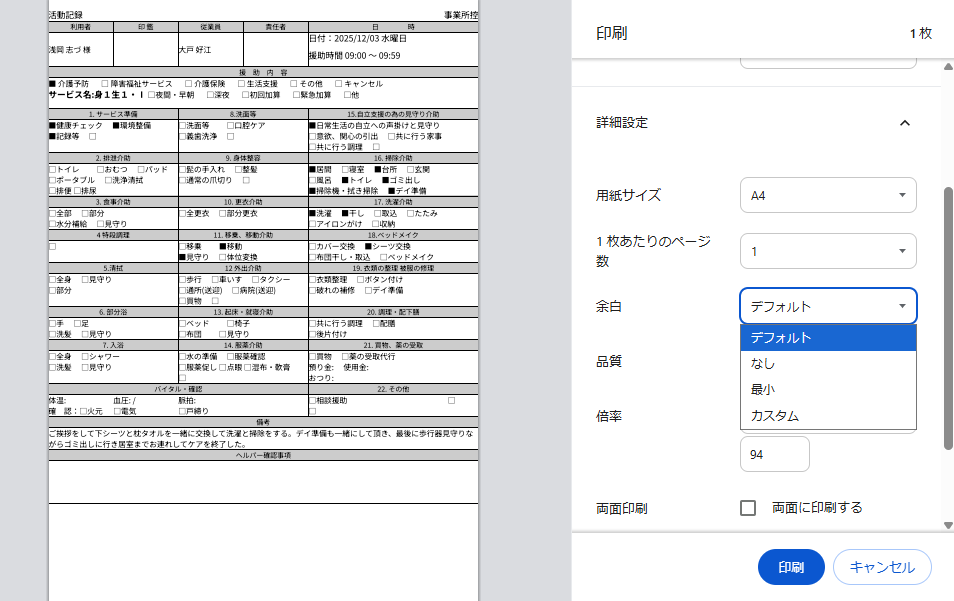Pick 最小 in the 余白 list
This screenshot has height=601, width=954.
tap(827, 390)
